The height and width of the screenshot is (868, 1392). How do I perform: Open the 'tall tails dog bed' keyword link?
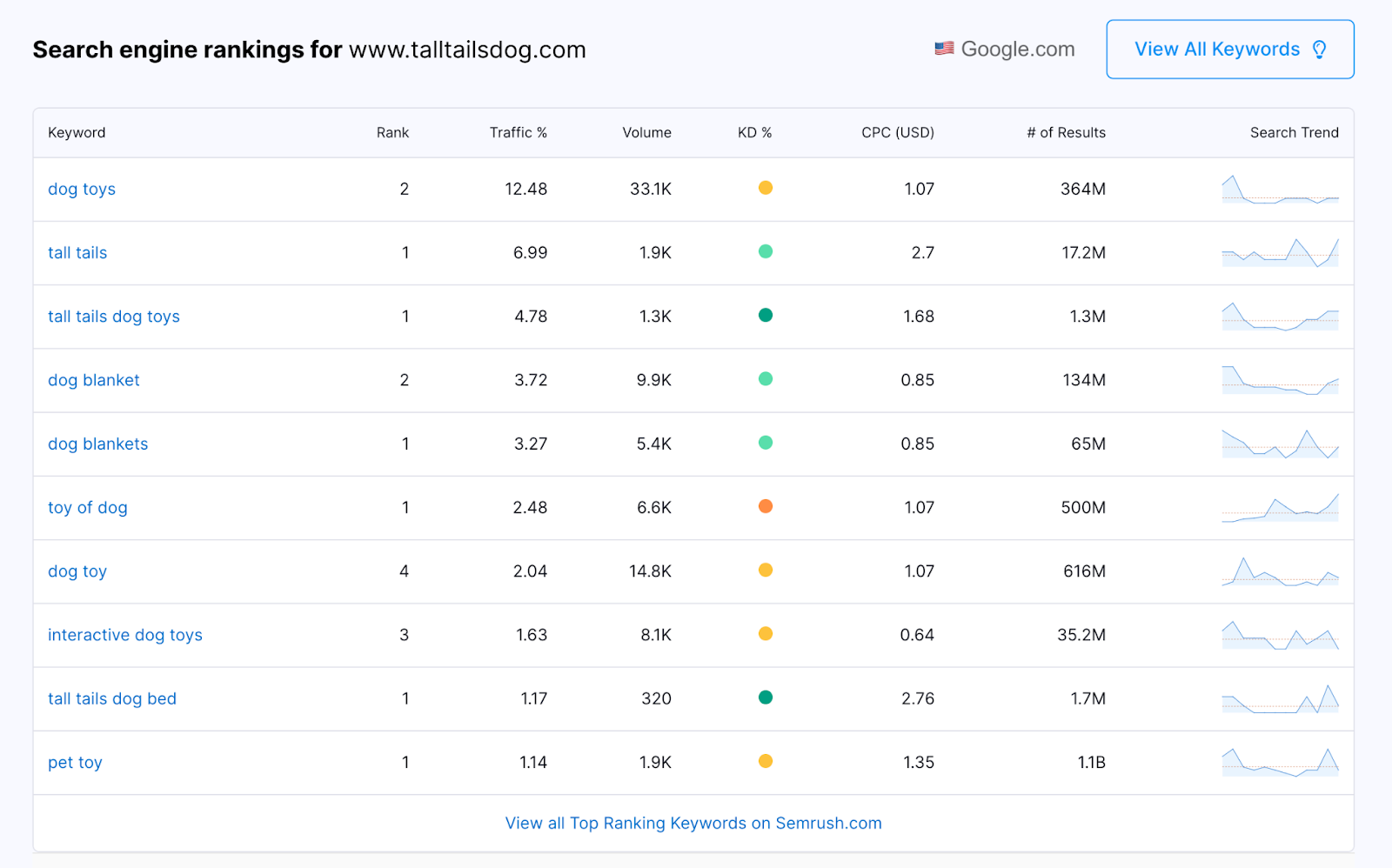tap(112, 698)
